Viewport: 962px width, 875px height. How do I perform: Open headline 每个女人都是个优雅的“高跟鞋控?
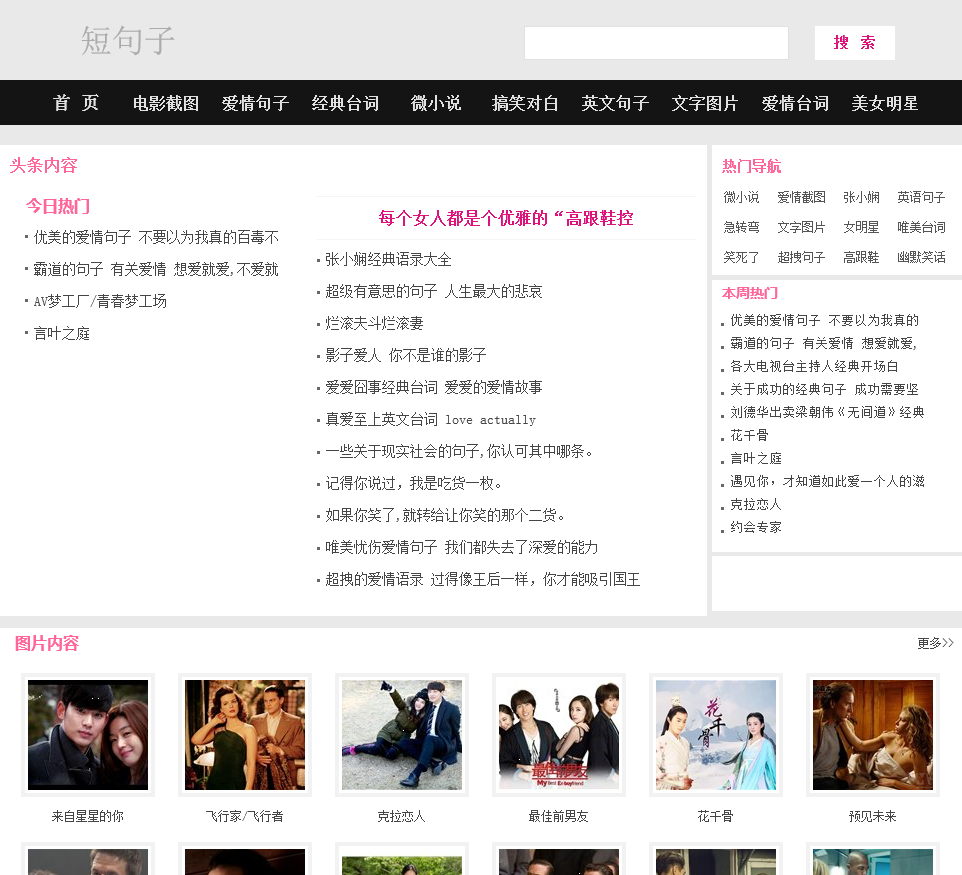[506, 218]
